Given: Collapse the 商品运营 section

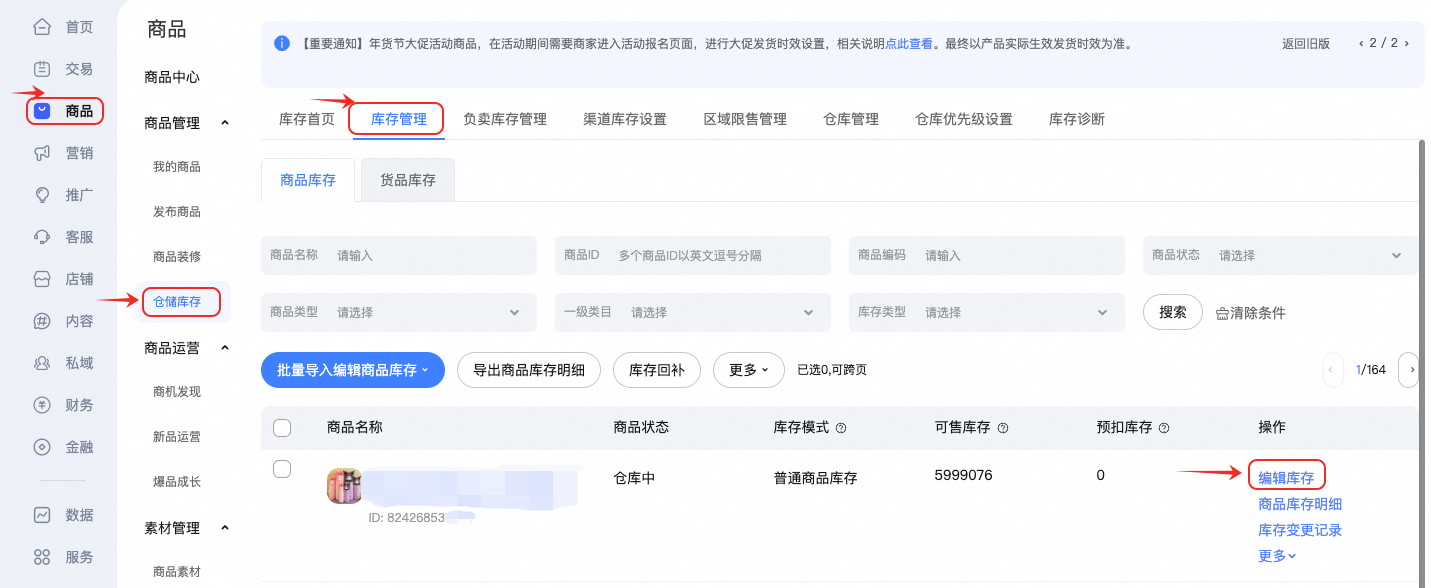Looking at the screenshot, I should coord(225,348).
